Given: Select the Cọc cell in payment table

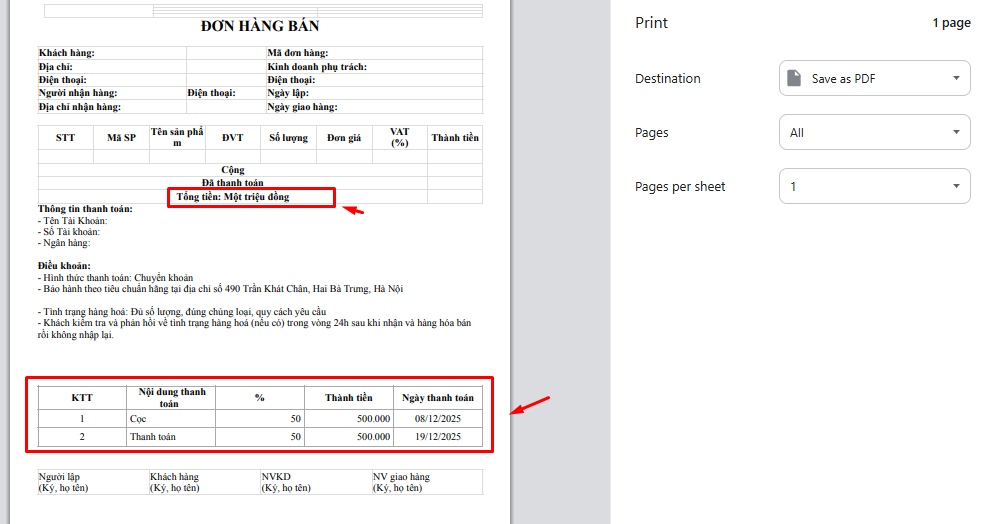Looking at the screenshot, I should coord(138,419).
